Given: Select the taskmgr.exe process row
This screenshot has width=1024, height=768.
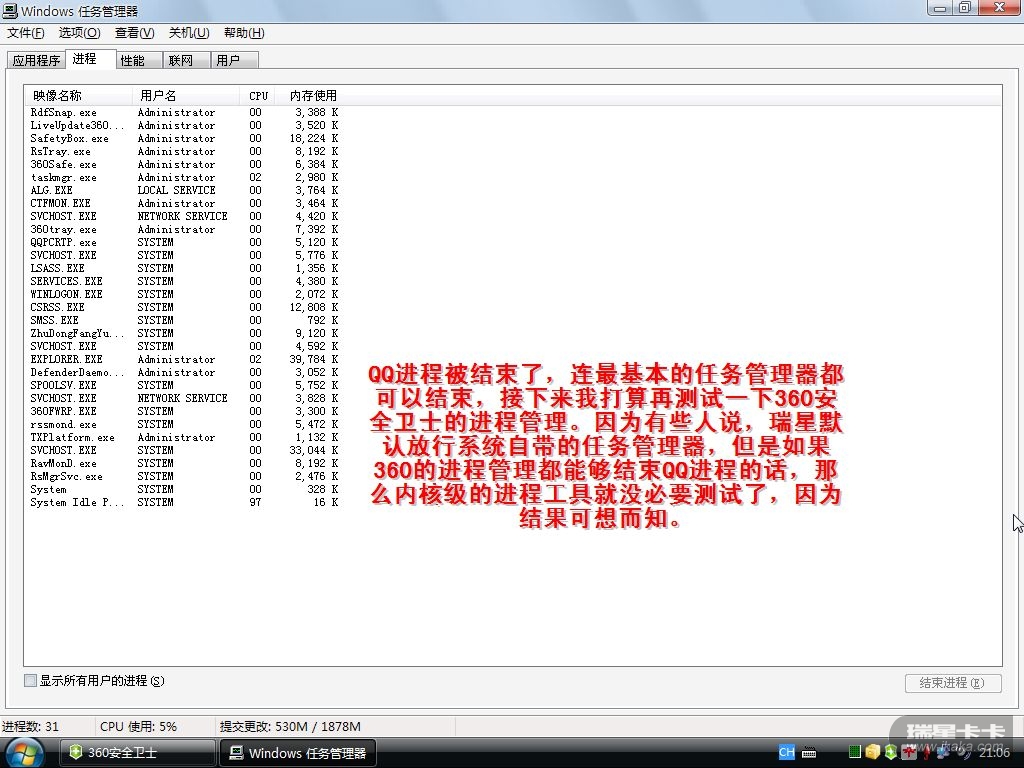Looking at the screenshot, I should pos(184,178).
